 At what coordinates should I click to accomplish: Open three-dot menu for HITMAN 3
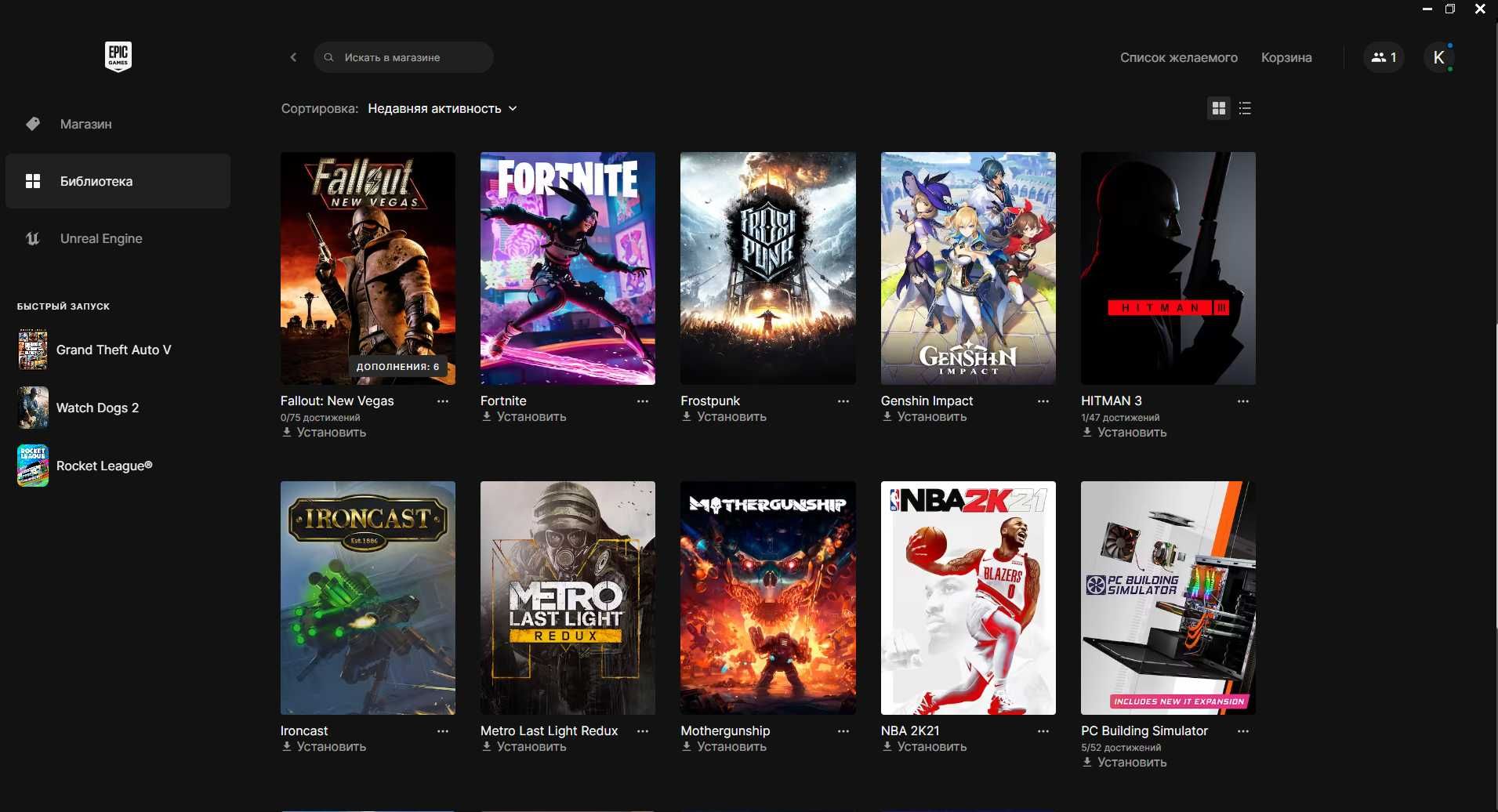(x=1243, y=401)
